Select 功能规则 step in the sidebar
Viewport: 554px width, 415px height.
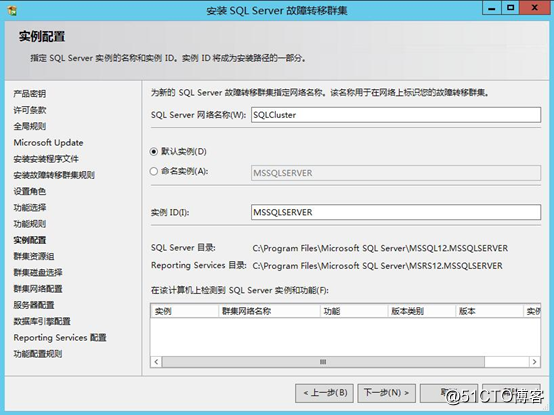click(x=30, y=224)
